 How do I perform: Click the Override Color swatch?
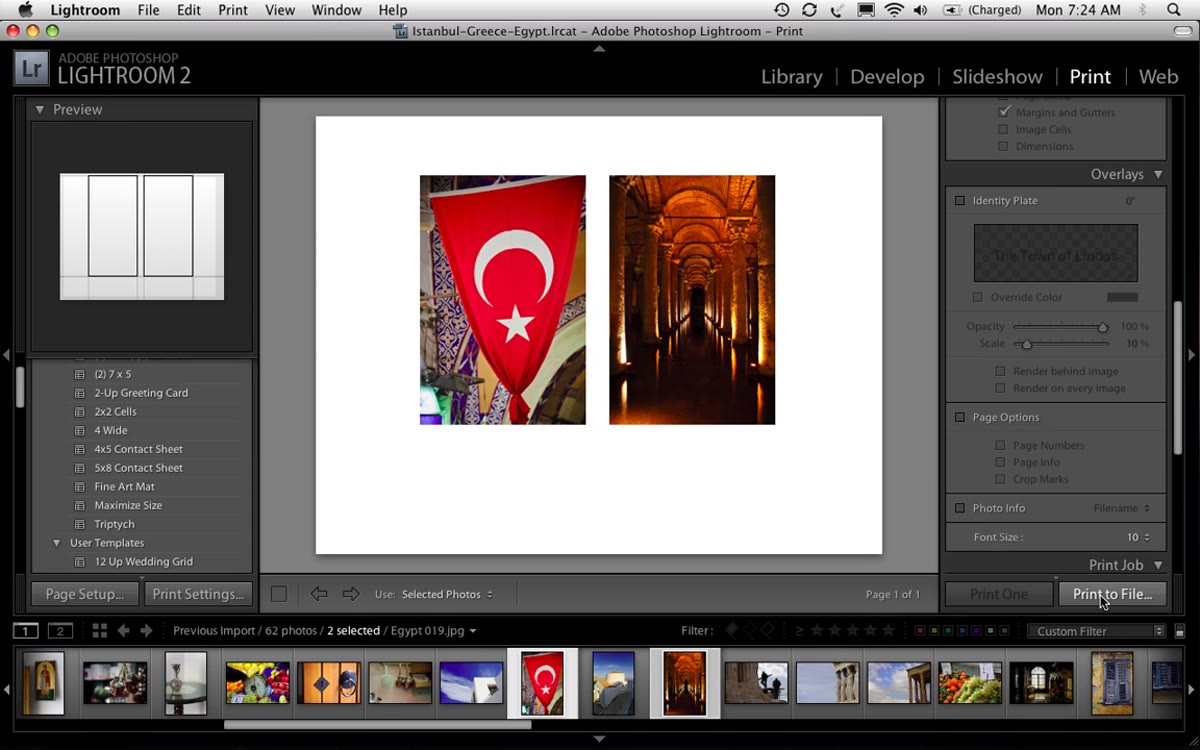(x=1122, y=297)
